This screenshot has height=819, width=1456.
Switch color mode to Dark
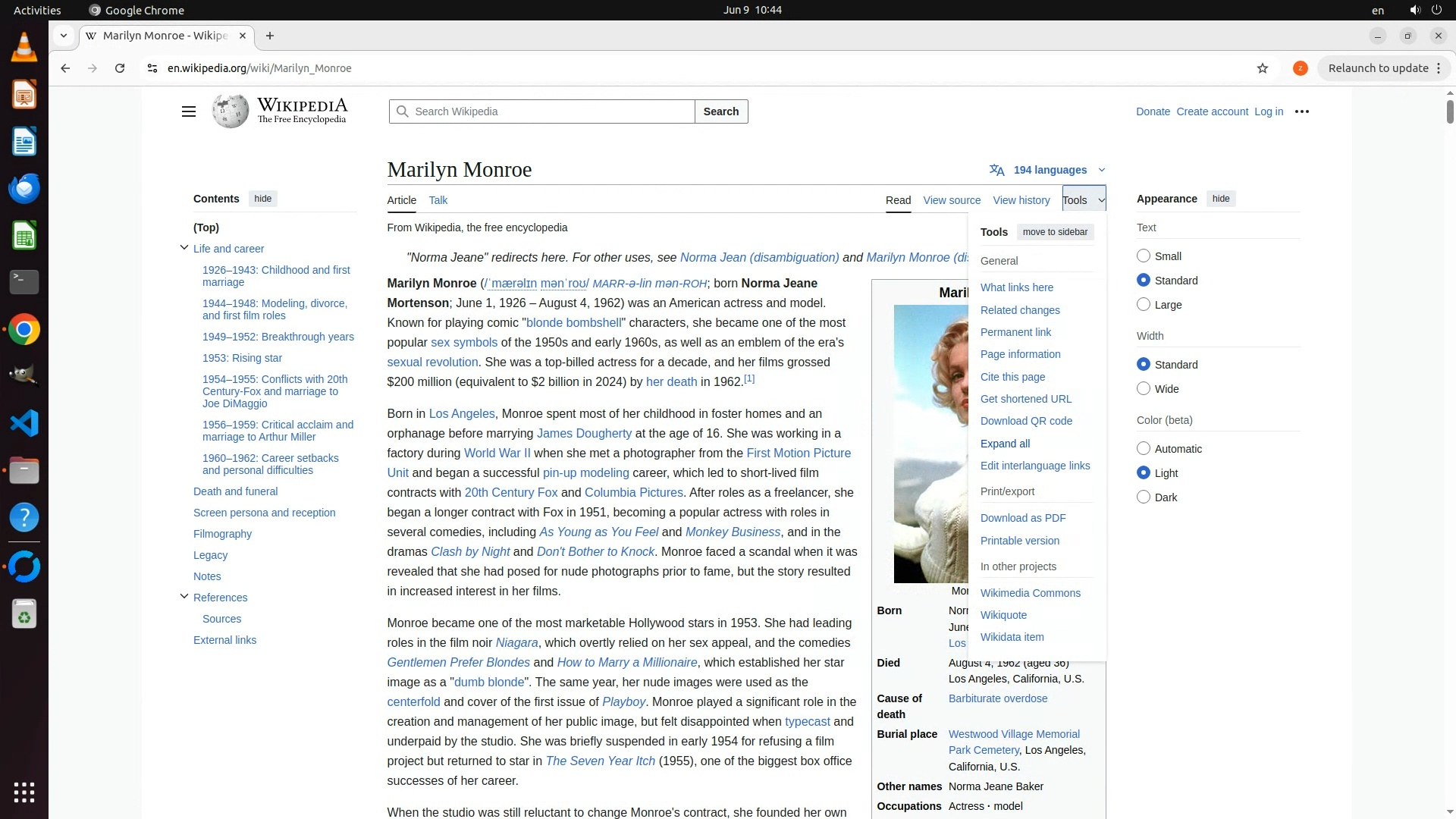[1144, 497]
